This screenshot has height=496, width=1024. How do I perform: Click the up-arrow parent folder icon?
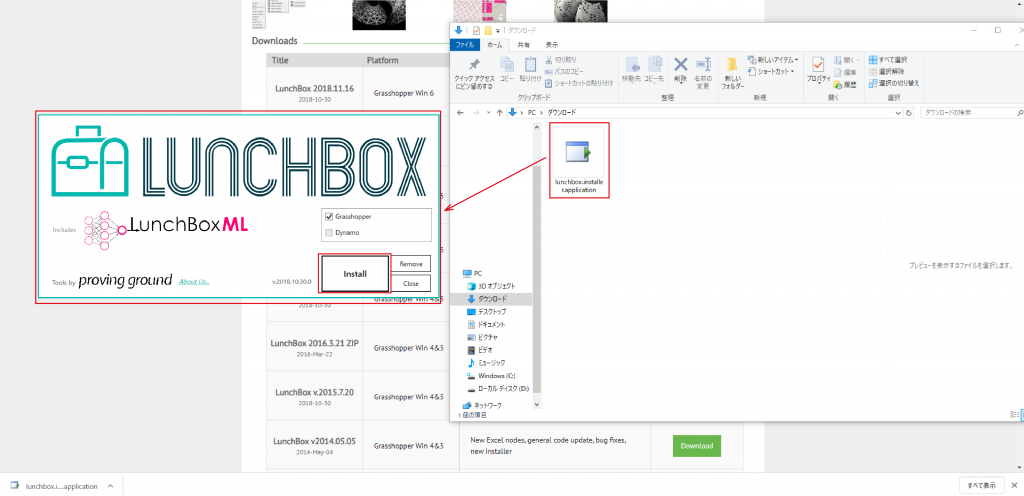(x=499, y=112)
